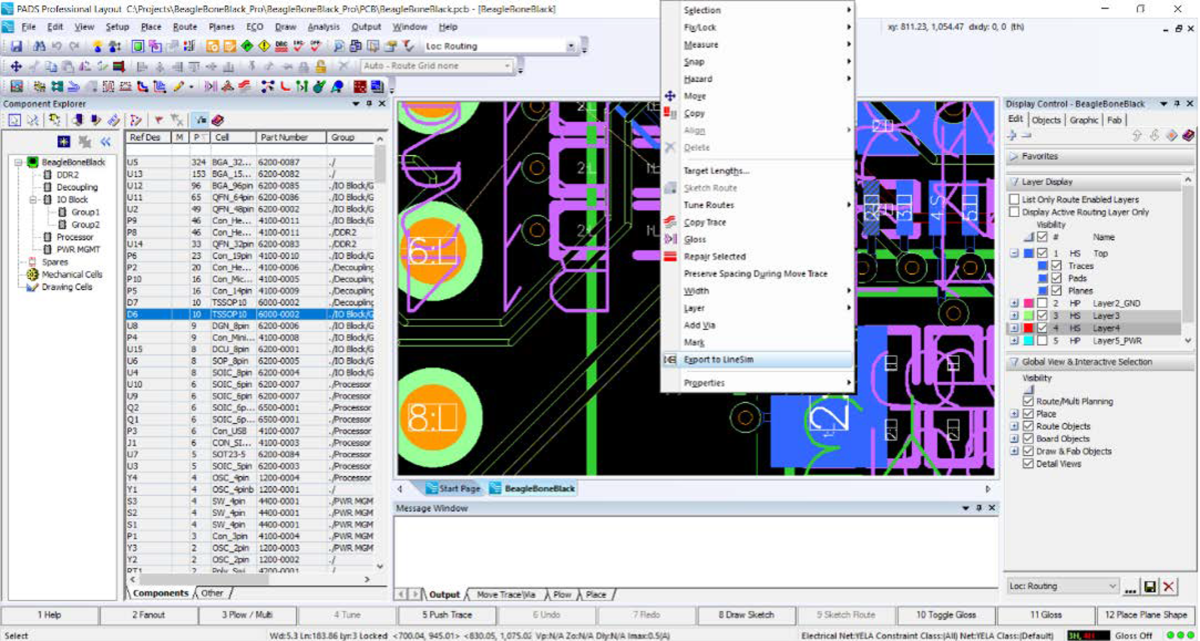The height and width of the screenshot is (641, 1200).
Task: Click the red DRC icon in toolbar
Action: pyautogui.click(x=281, y=46)
